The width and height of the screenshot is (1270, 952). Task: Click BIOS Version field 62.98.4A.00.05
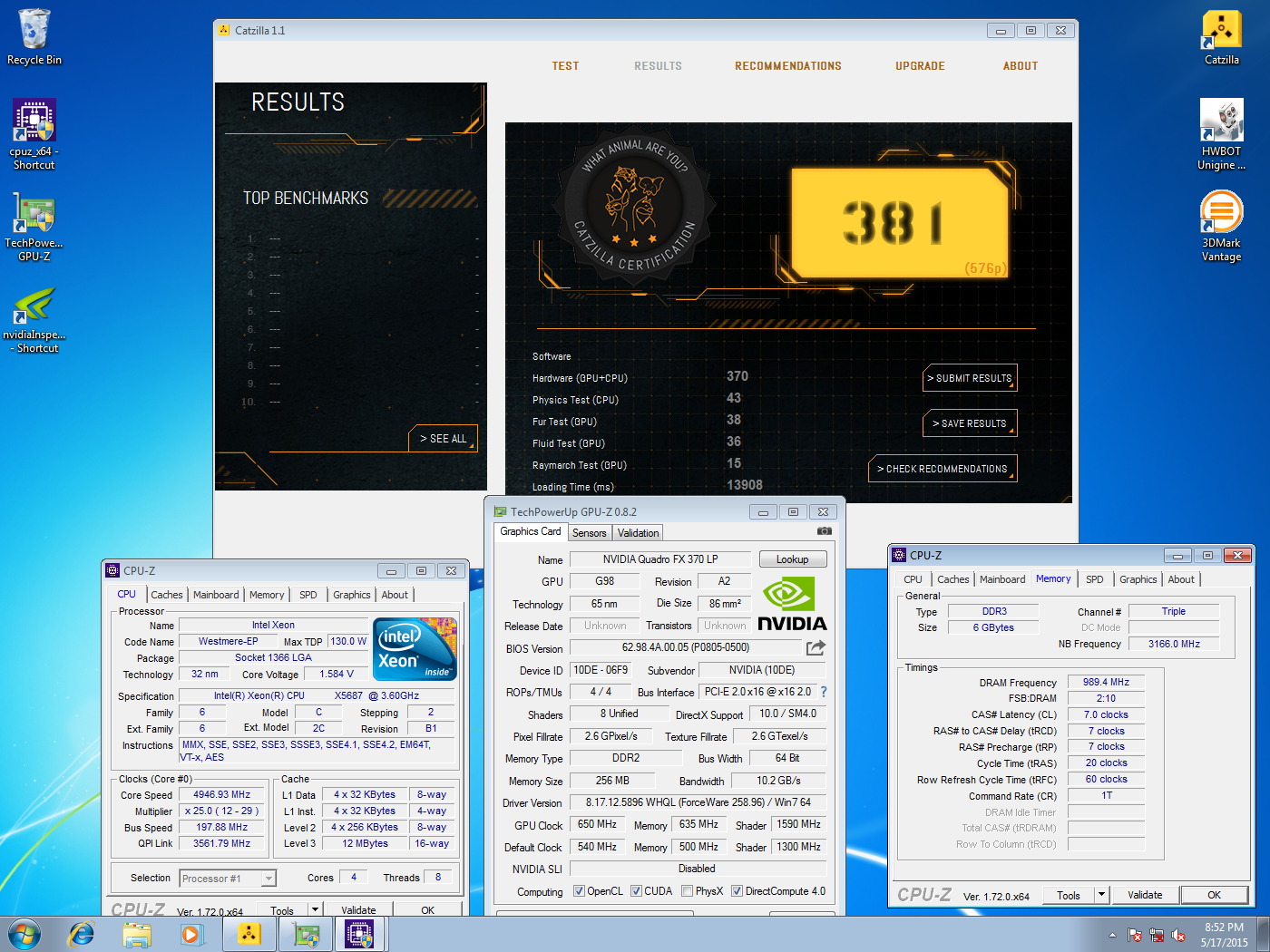[685, 647]
